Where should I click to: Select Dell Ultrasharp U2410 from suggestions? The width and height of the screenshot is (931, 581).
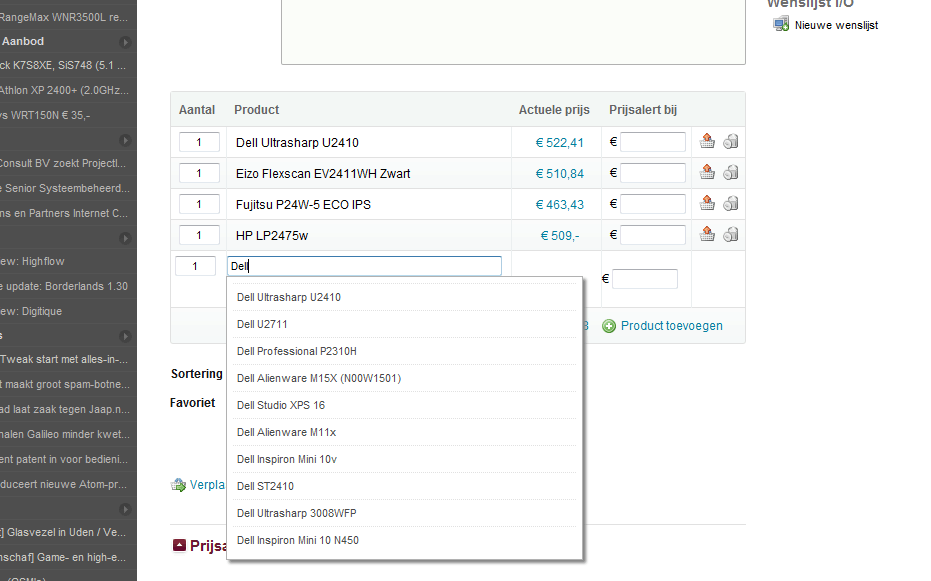(x=404, y=297)
